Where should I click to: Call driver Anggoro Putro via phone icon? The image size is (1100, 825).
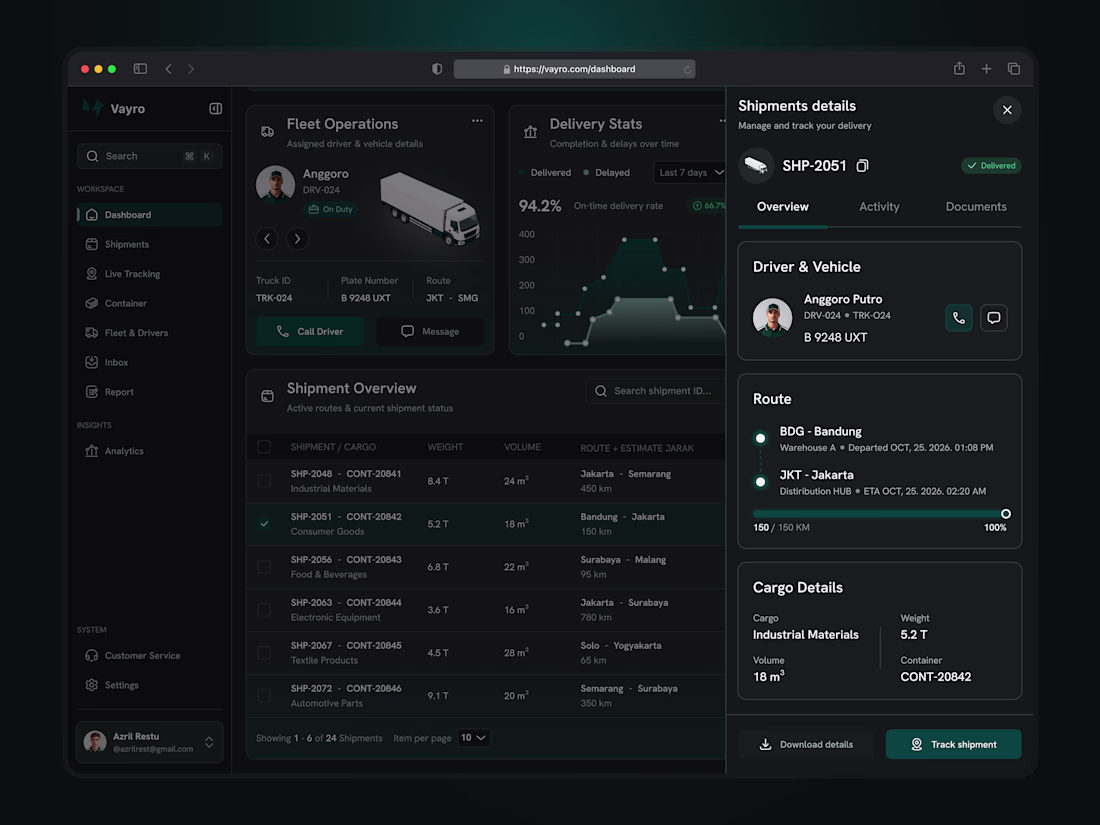958,318
